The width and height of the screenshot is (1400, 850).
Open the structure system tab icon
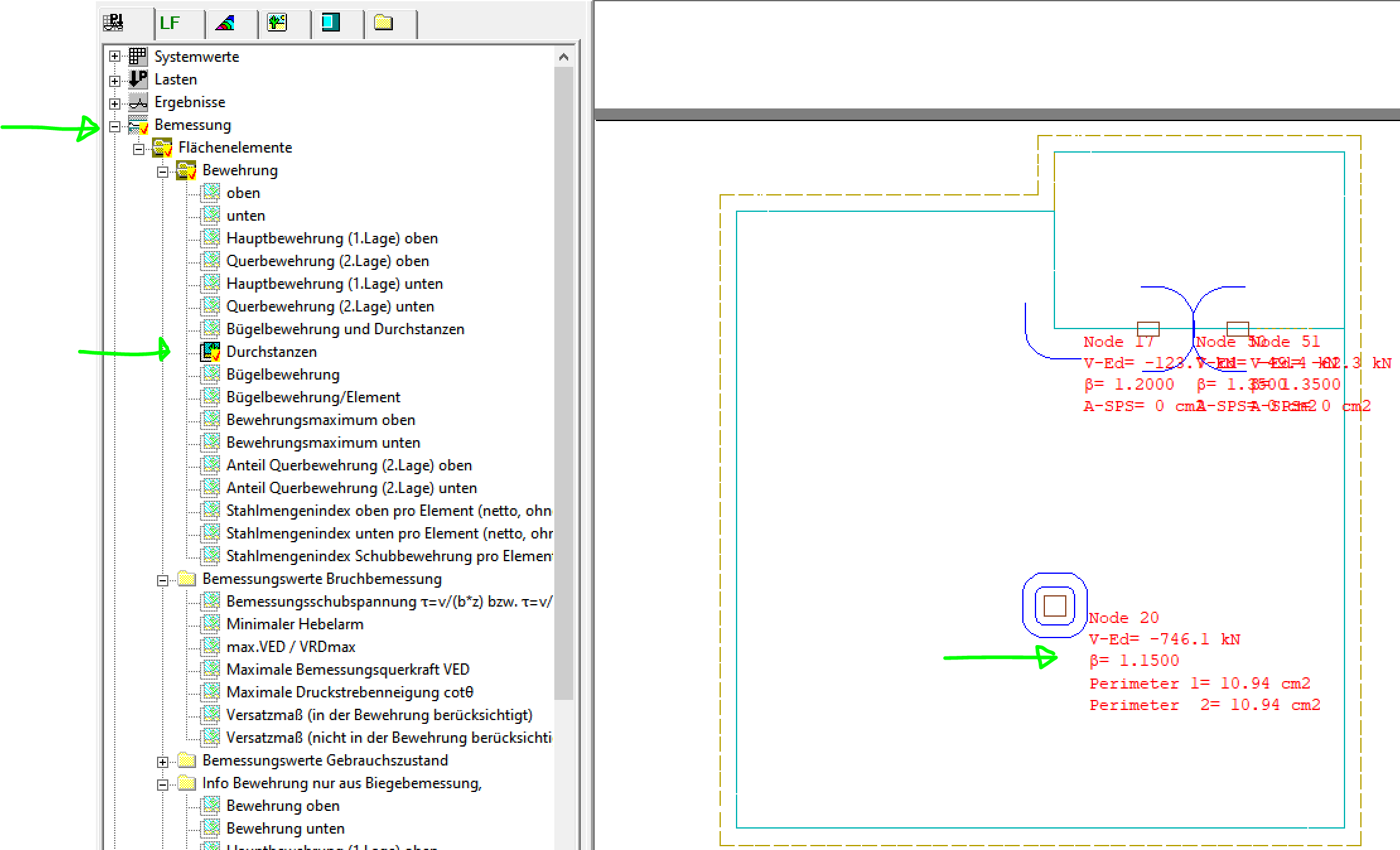point(114,23)
